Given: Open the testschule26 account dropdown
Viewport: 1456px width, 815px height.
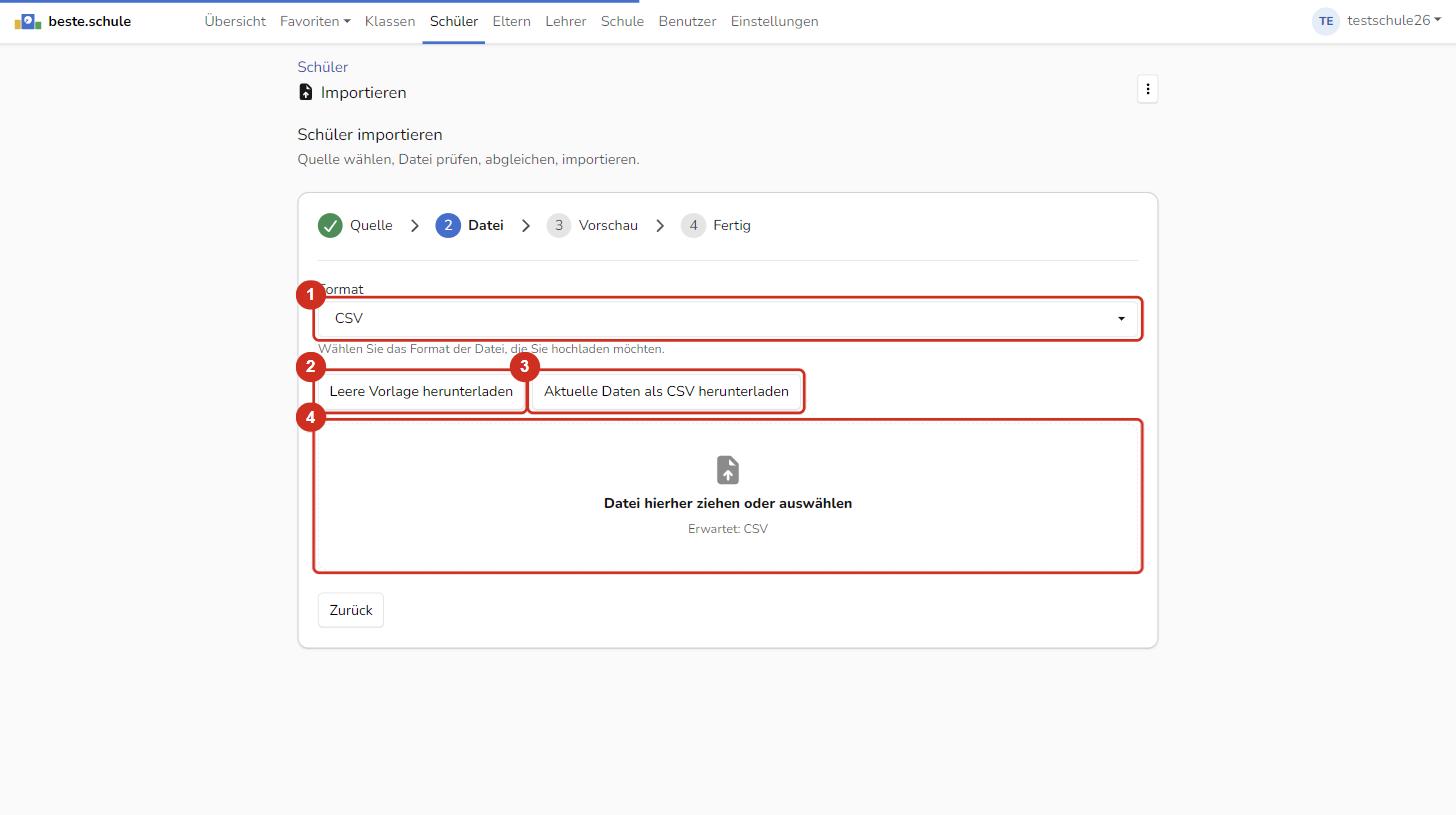Looking at the screenshot, I should point(1394,21).
